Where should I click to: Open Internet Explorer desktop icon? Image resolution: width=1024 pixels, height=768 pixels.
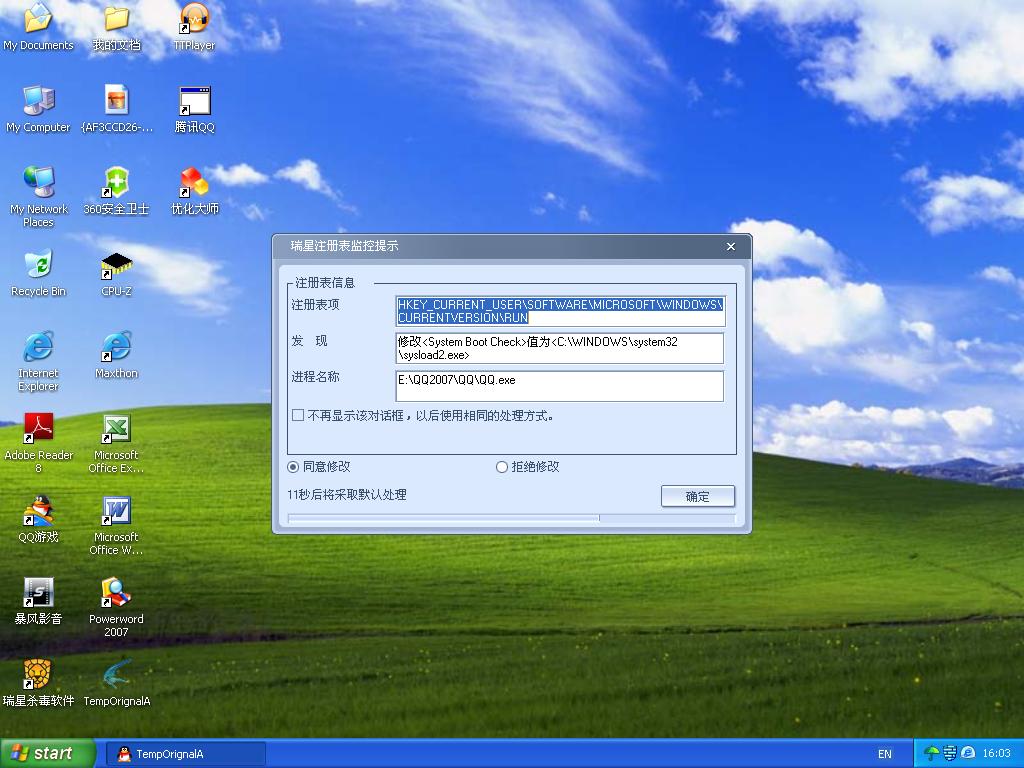pyautogui.click(x=38, y=360)
